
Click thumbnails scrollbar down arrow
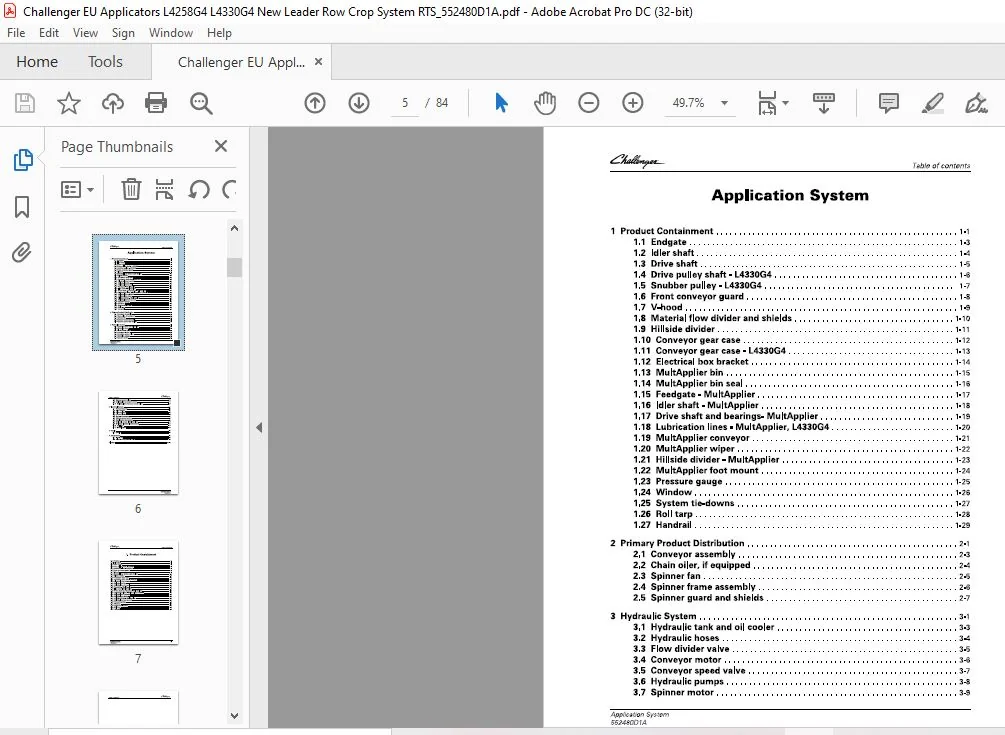coord(235,715)
